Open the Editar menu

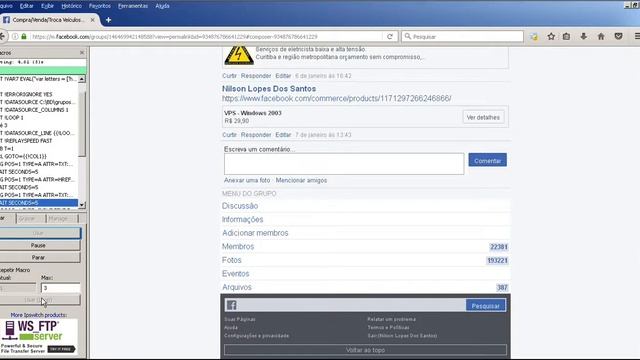27,6
